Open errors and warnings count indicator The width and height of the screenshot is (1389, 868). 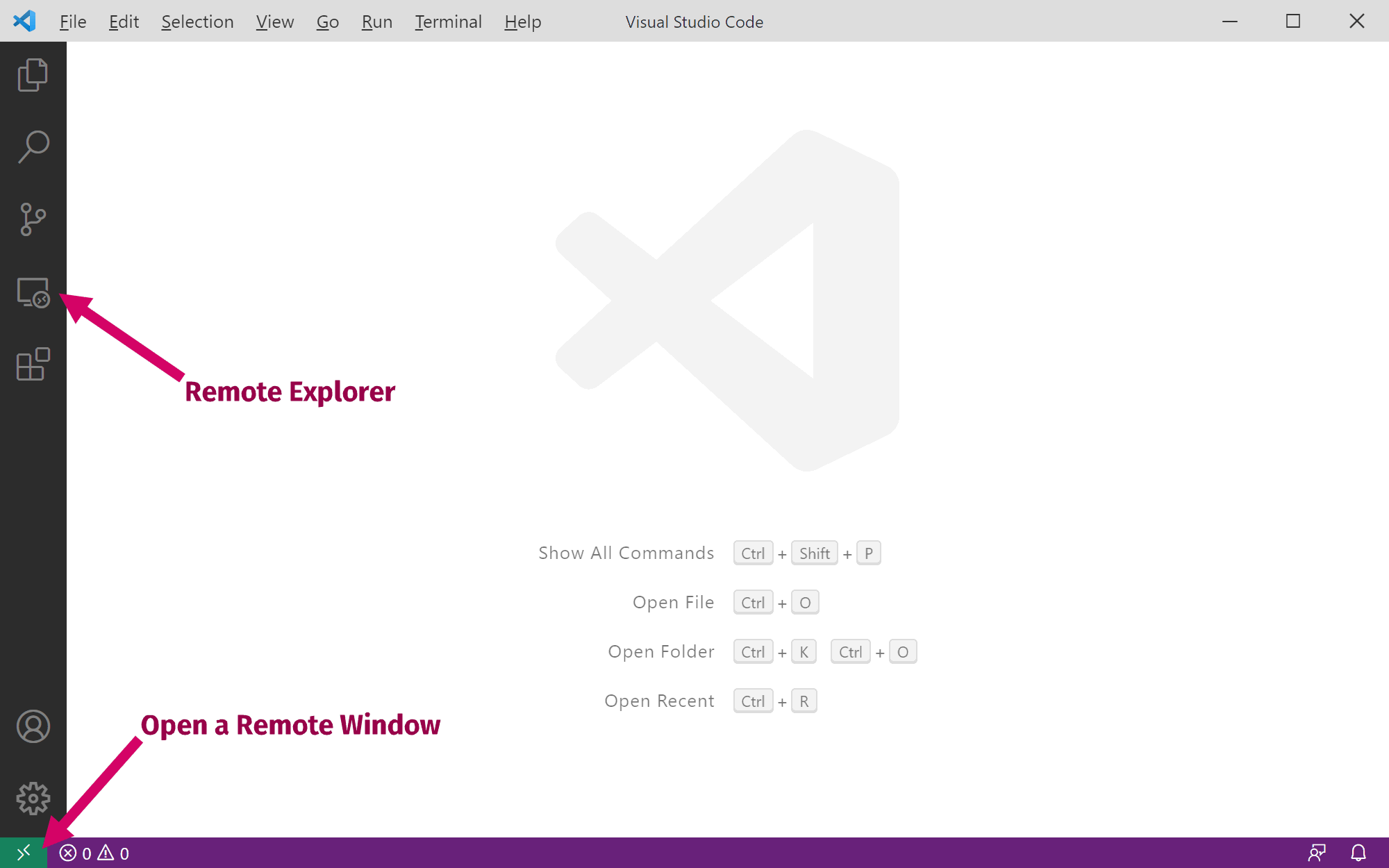coord(94,853)
